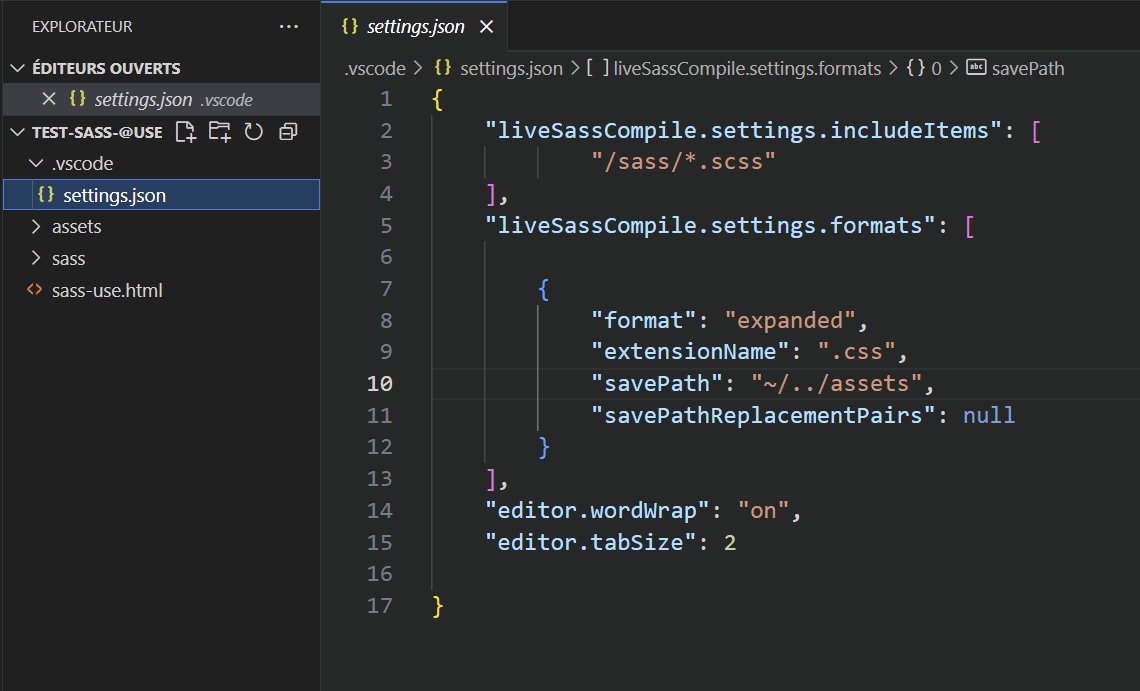Viewport: 1140px width, 691px height.
Task: Close the settings.json editor tab
Action: pos(486,27)
